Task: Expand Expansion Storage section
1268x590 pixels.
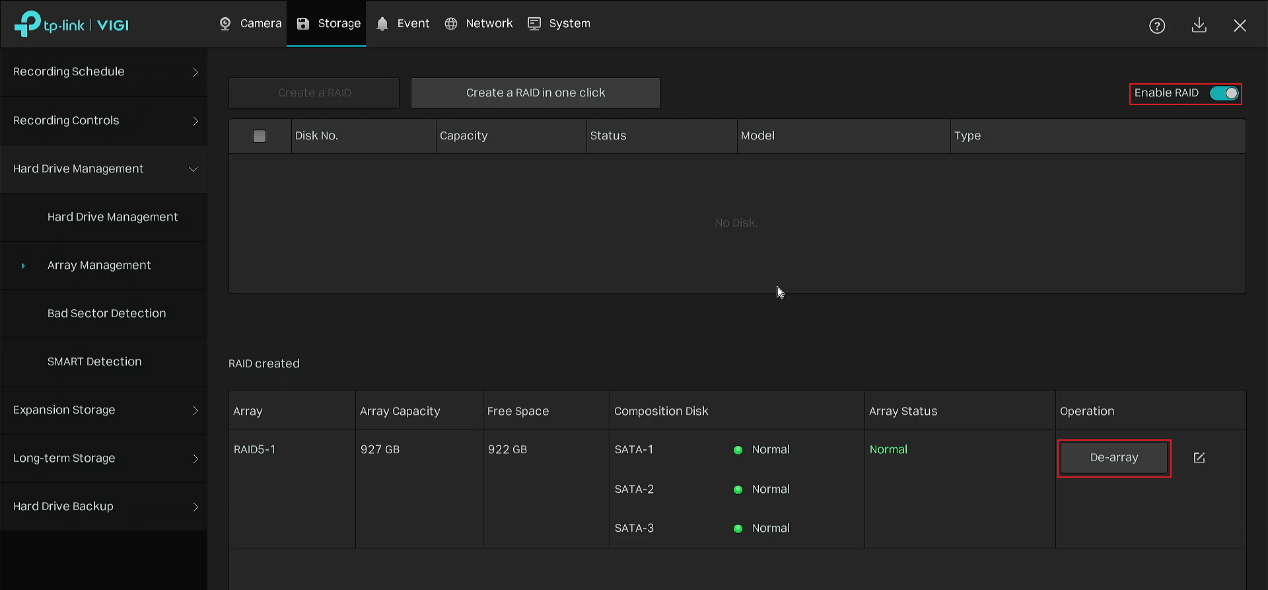Action: (103, 410)
